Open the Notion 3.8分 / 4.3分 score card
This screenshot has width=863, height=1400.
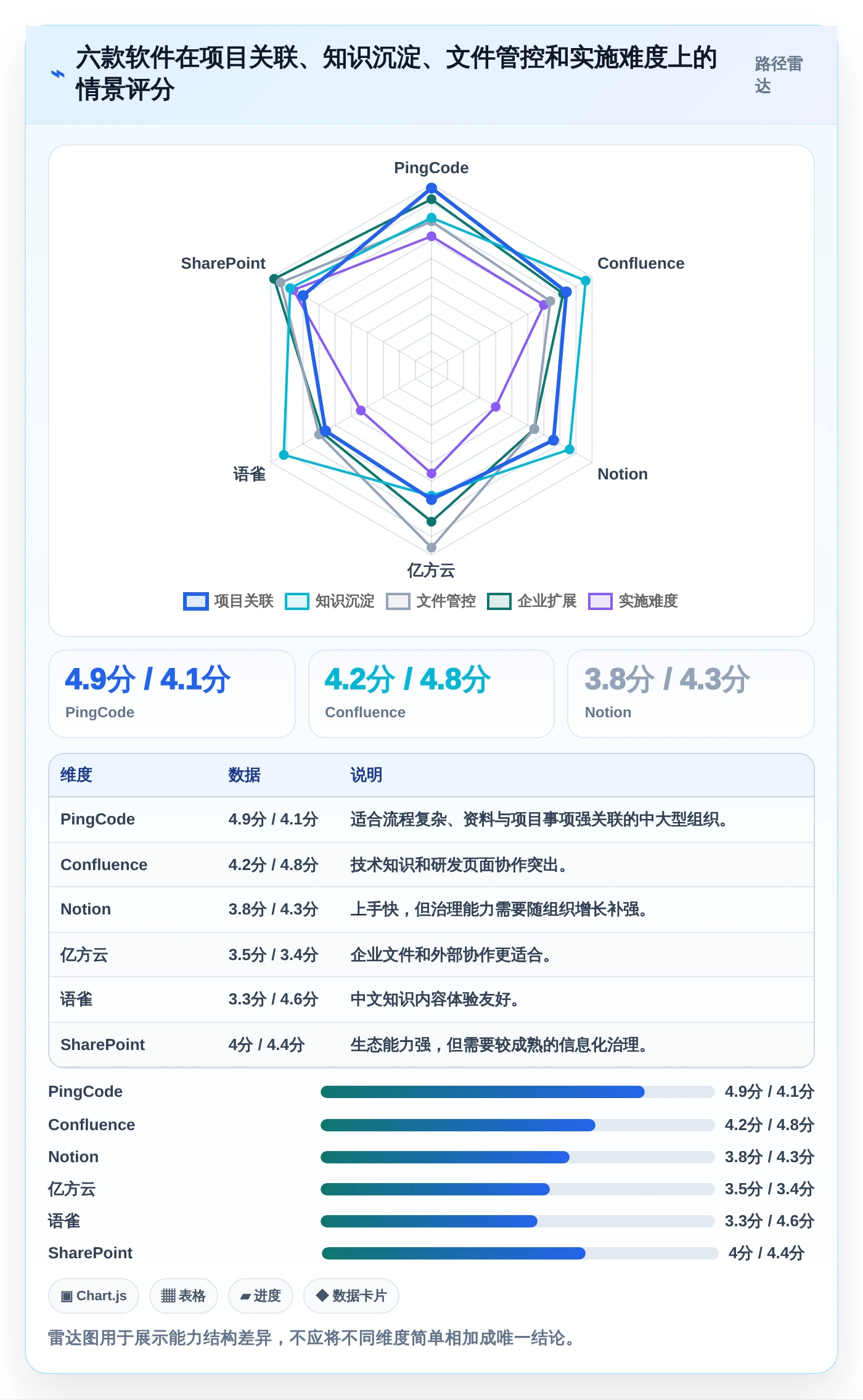(x=691, y=694)
